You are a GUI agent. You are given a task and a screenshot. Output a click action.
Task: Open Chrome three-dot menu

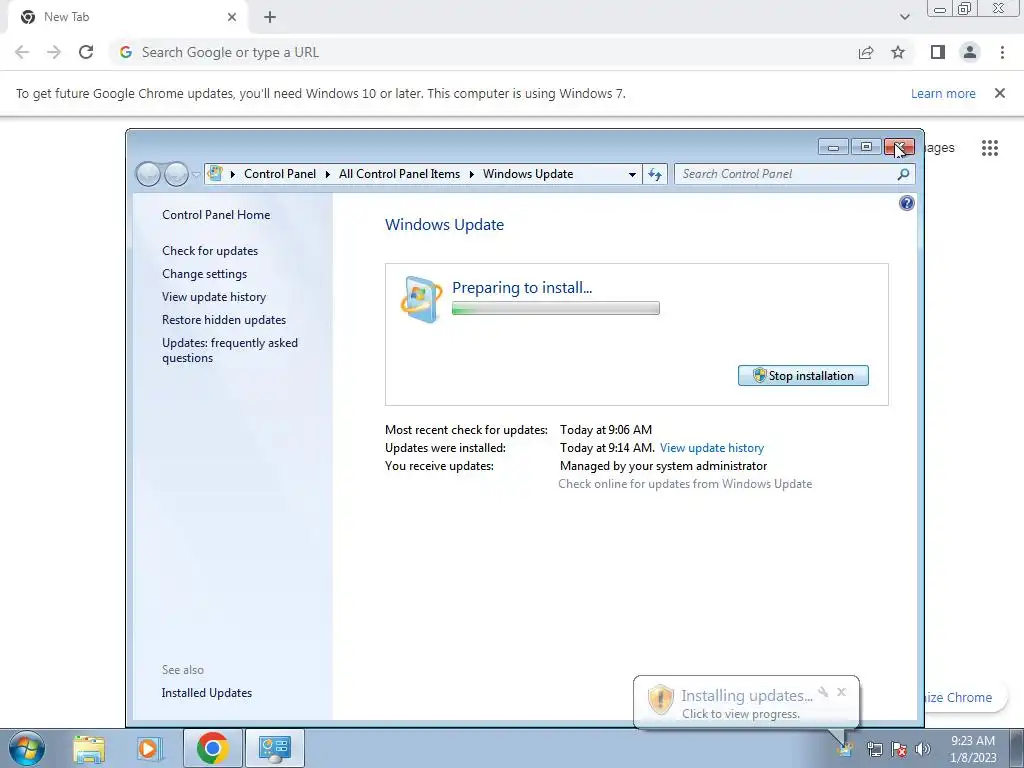click(x=1002, y=52)
